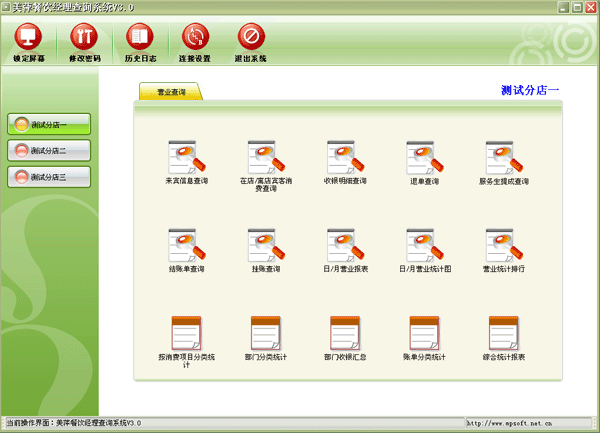Select the 营业查询 tab
This screenshot has width=600, height=433.
[x=169, y=92]
